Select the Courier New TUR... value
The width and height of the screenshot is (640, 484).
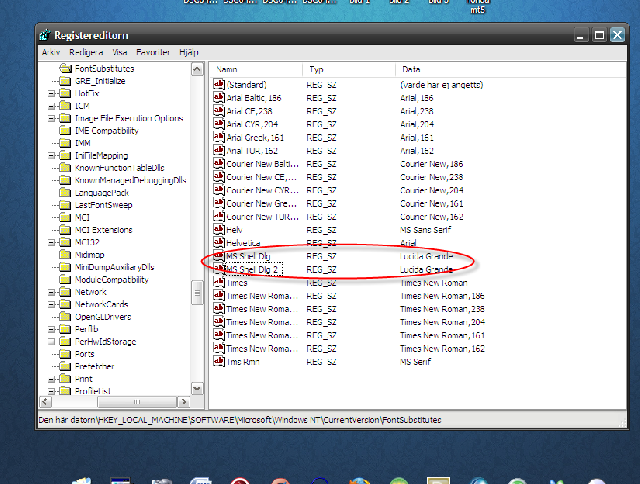pos(262,216)
